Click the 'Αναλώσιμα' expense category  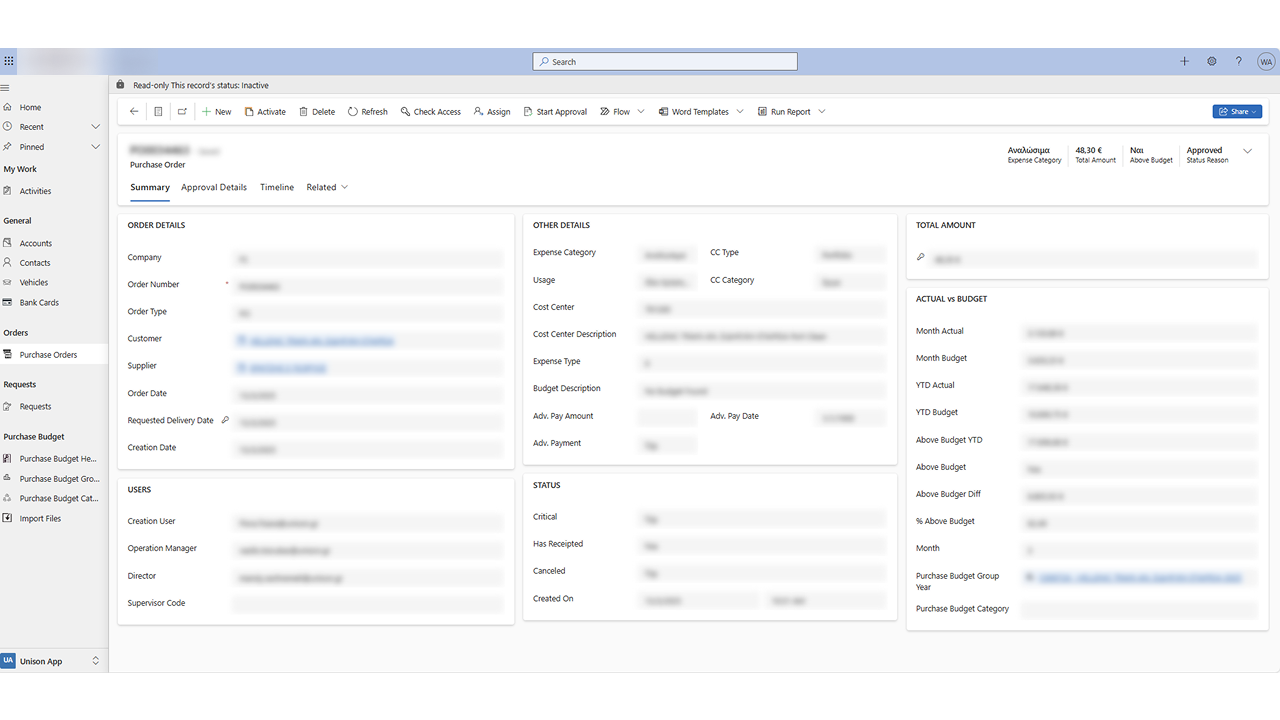pyautogui.click(x=1028, y=150)
